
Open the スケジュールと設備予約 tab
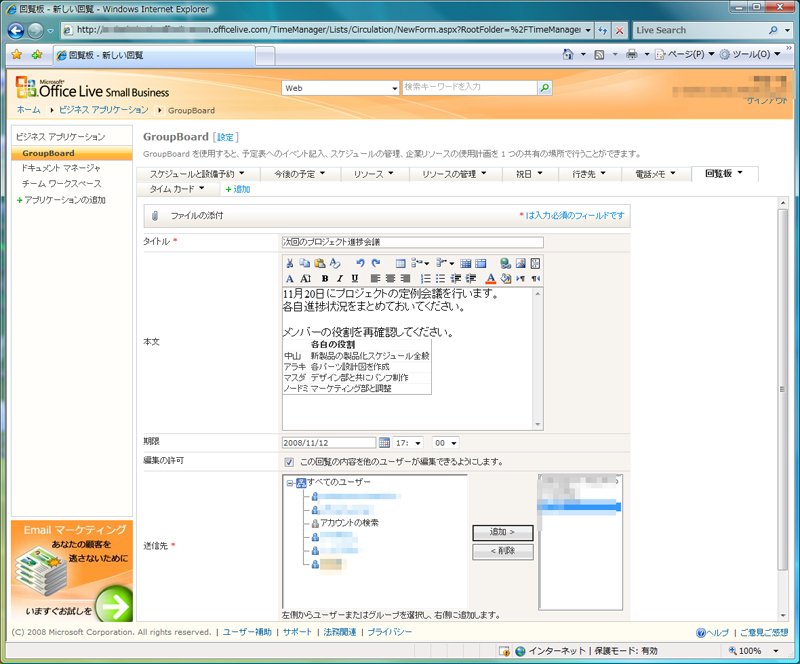click(197, 174)
